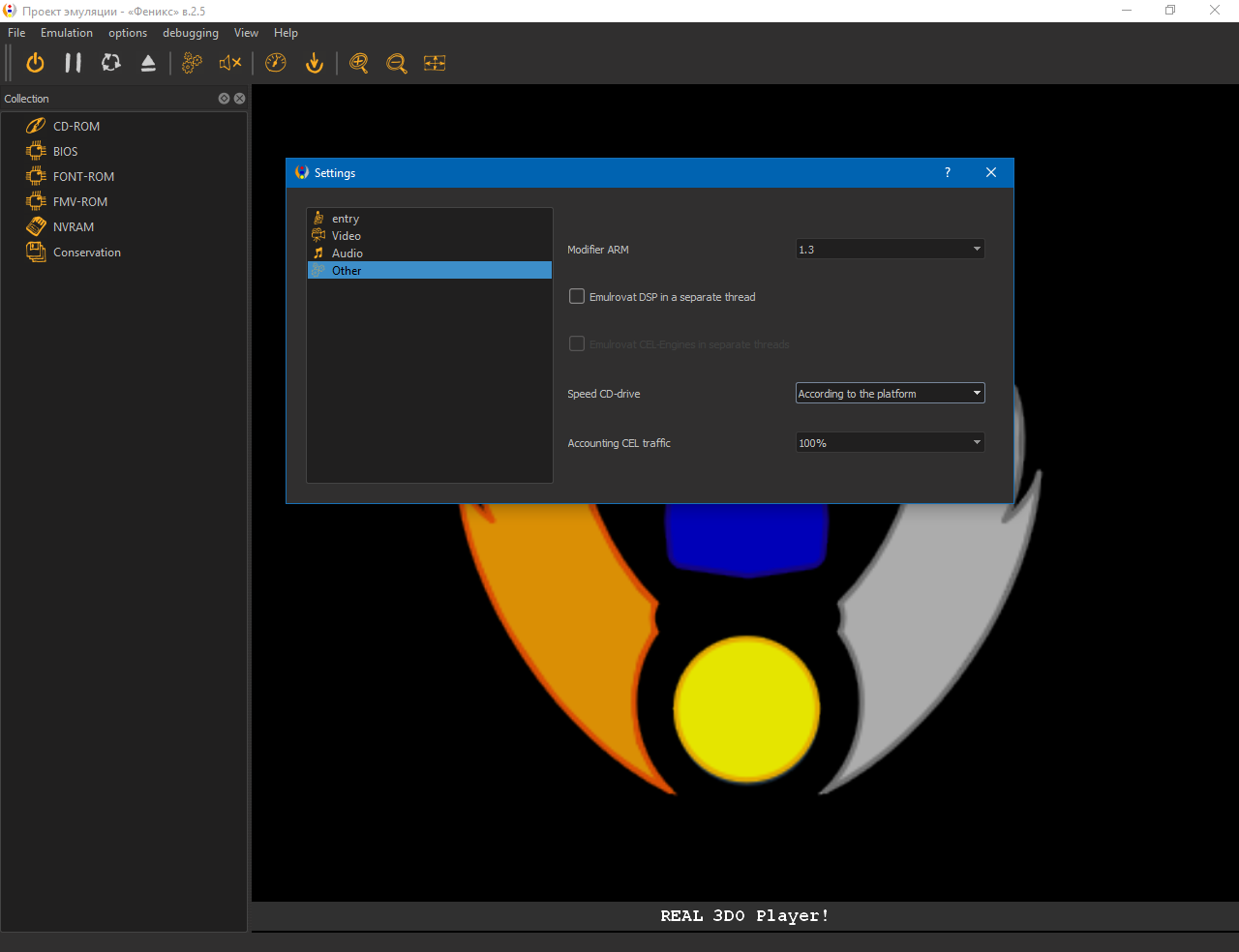Click the fit-to-screen arrows icon
This screenshot has width=1239, height=952.
tap(435, 63)
